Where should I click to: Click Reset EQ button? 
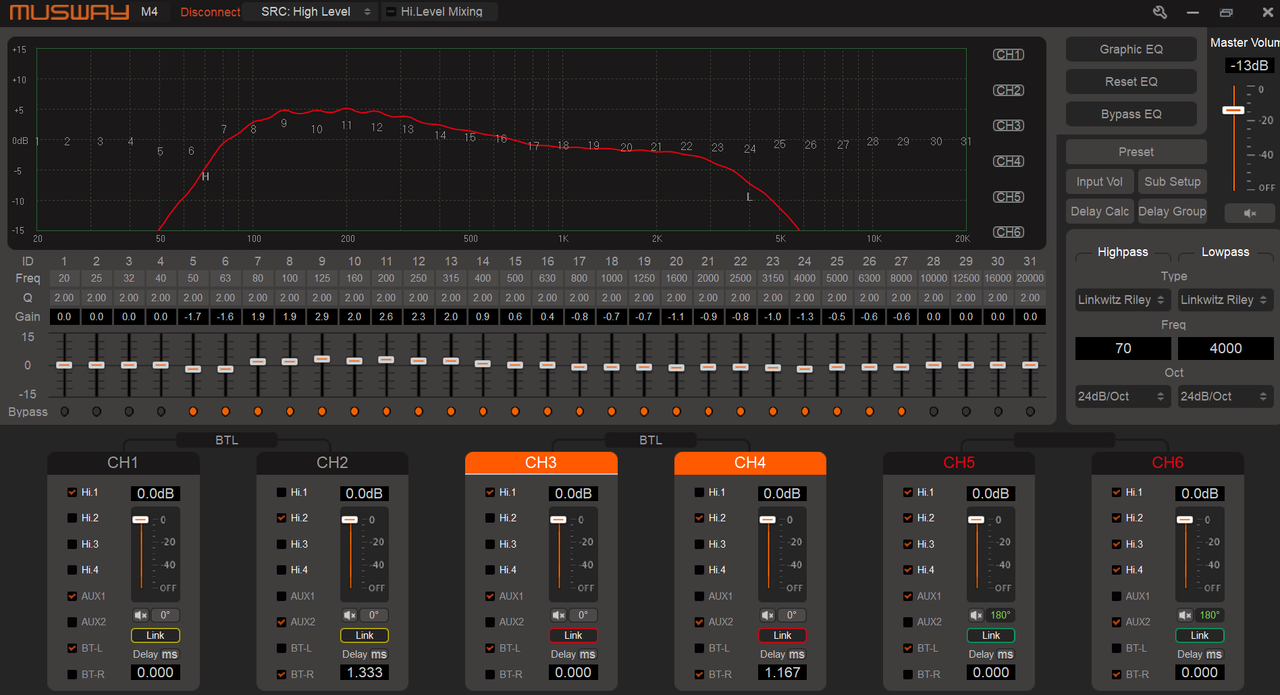1131,81
